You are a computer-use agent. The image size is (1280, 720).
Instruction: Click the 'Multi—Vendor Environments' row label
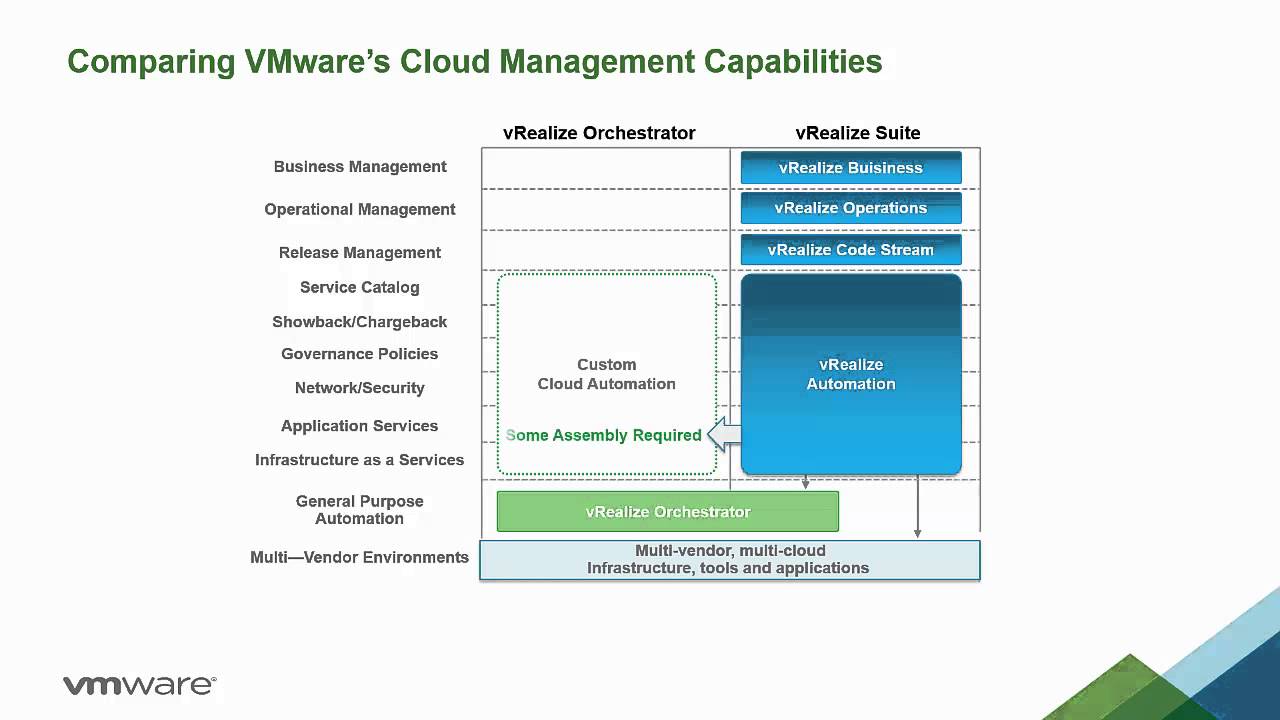[360, 557]
